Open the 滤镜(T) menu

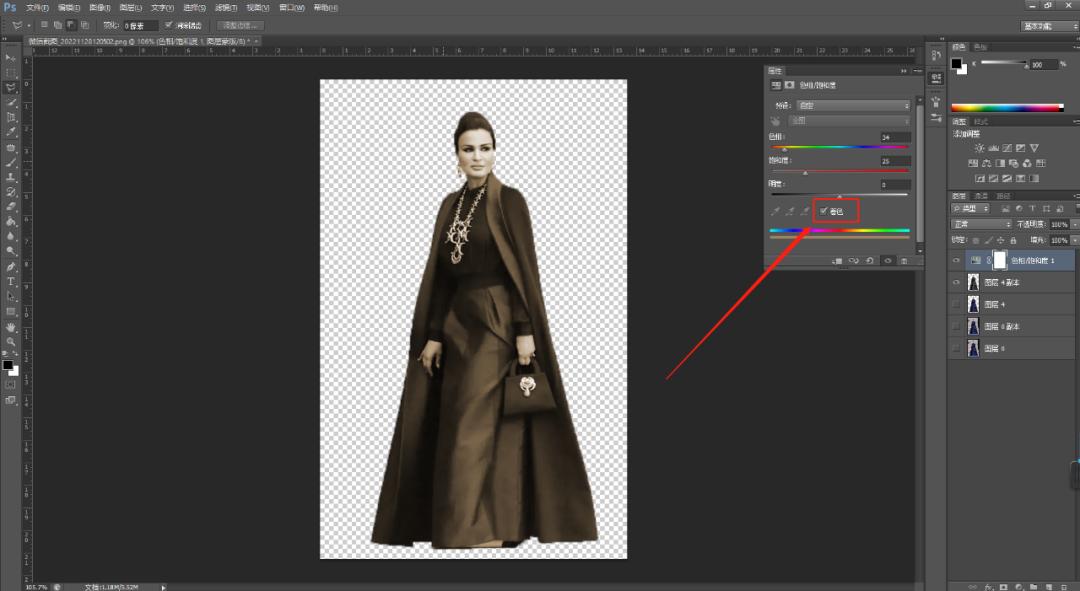(x=226, y=7)
